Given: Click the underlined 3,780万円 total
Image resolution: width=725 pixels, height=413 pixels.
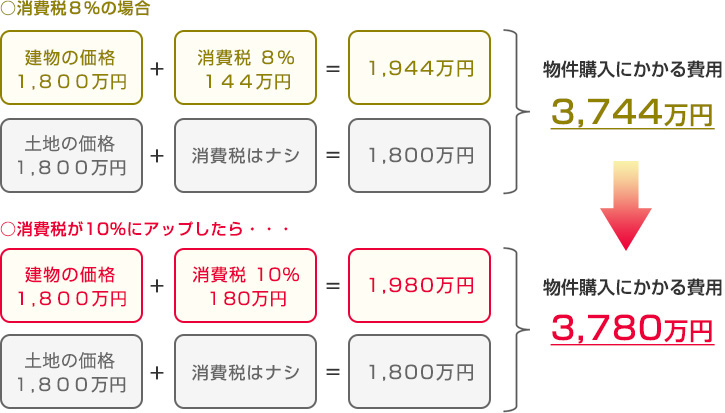Looking at the screenshot, I should 632,329.
